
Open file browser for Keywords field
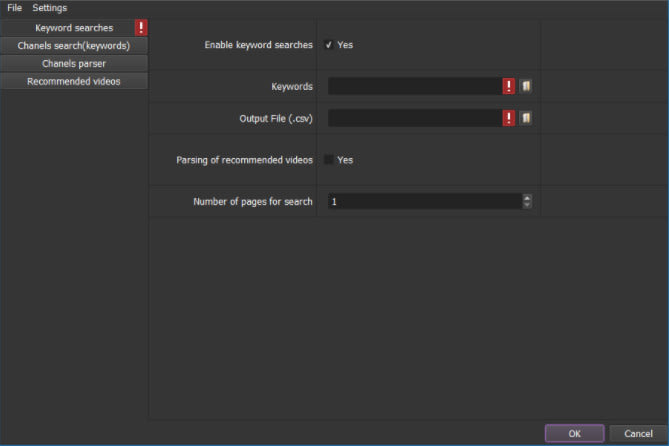(x=526, y=86)
